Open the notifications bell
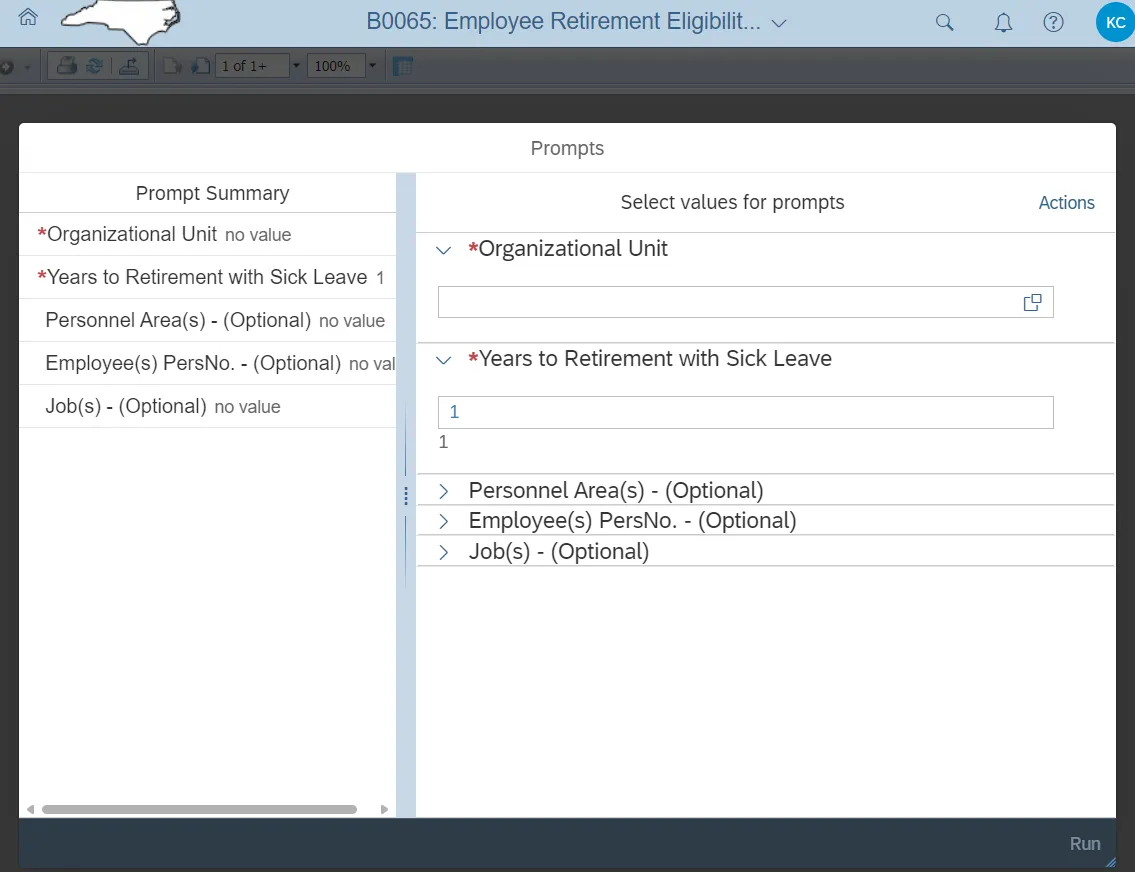Image resolution: width=1135 pixels, height=872 pixels. pyautogui.click(x=1003, y=23)
